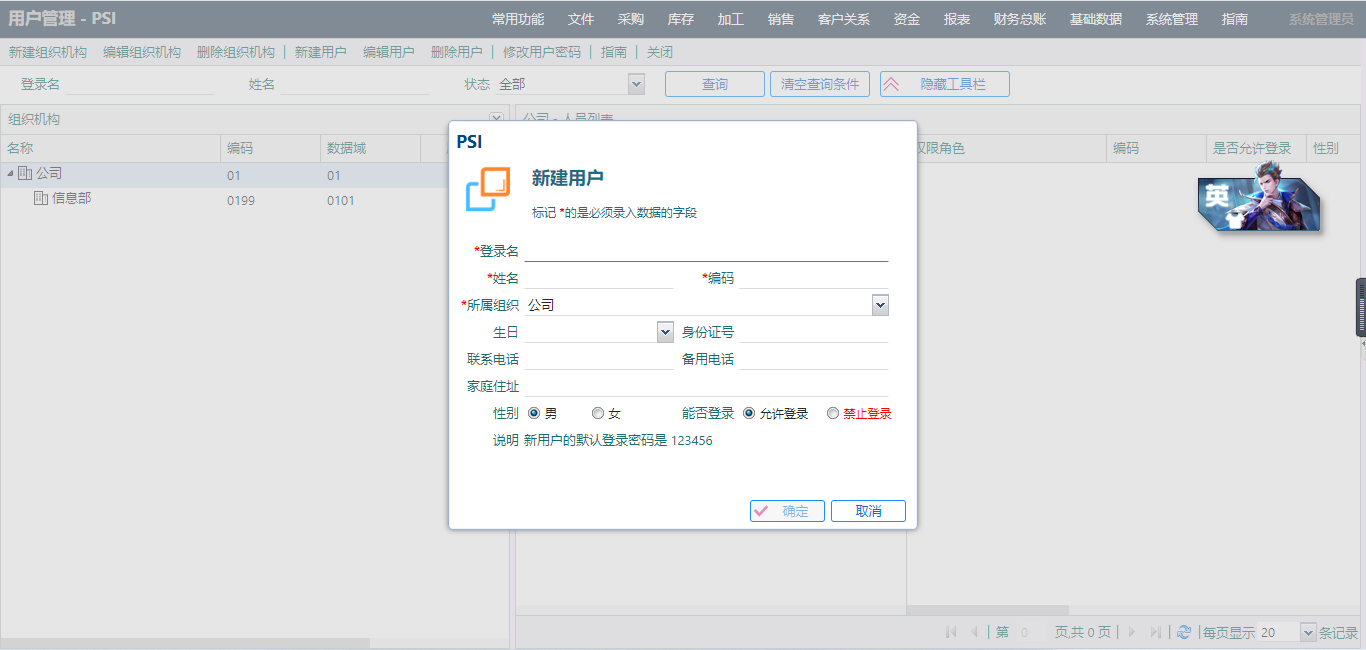The height and width of the screenshot is (650, 1366).
Task: Click the 备用电话 input field
Action: click(814, 359)
